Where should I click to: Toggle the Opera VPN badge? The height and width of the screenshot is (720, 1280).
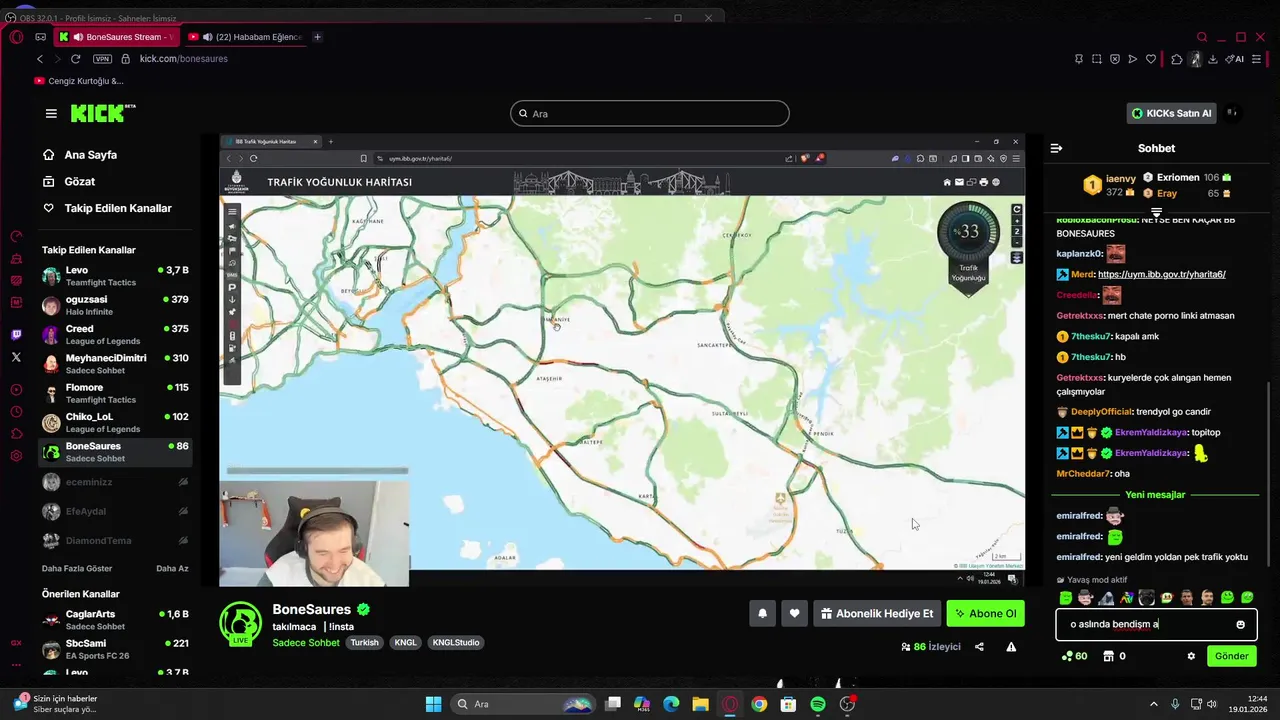tap(102, 59)
